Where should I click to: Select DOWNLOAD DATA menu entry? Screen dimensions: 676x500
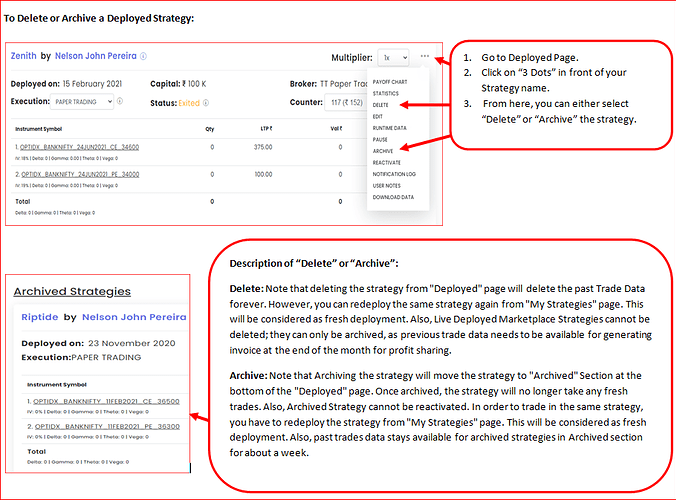point(393,197)
